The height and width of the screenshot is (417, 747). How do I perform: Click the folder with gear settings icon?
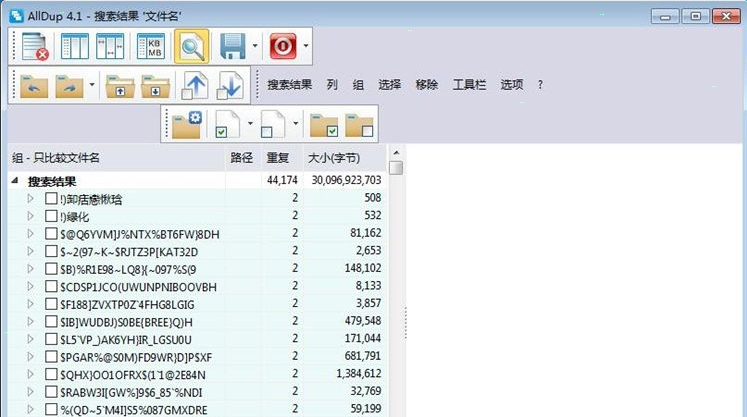pyautogui.click(x=186, y=125)
